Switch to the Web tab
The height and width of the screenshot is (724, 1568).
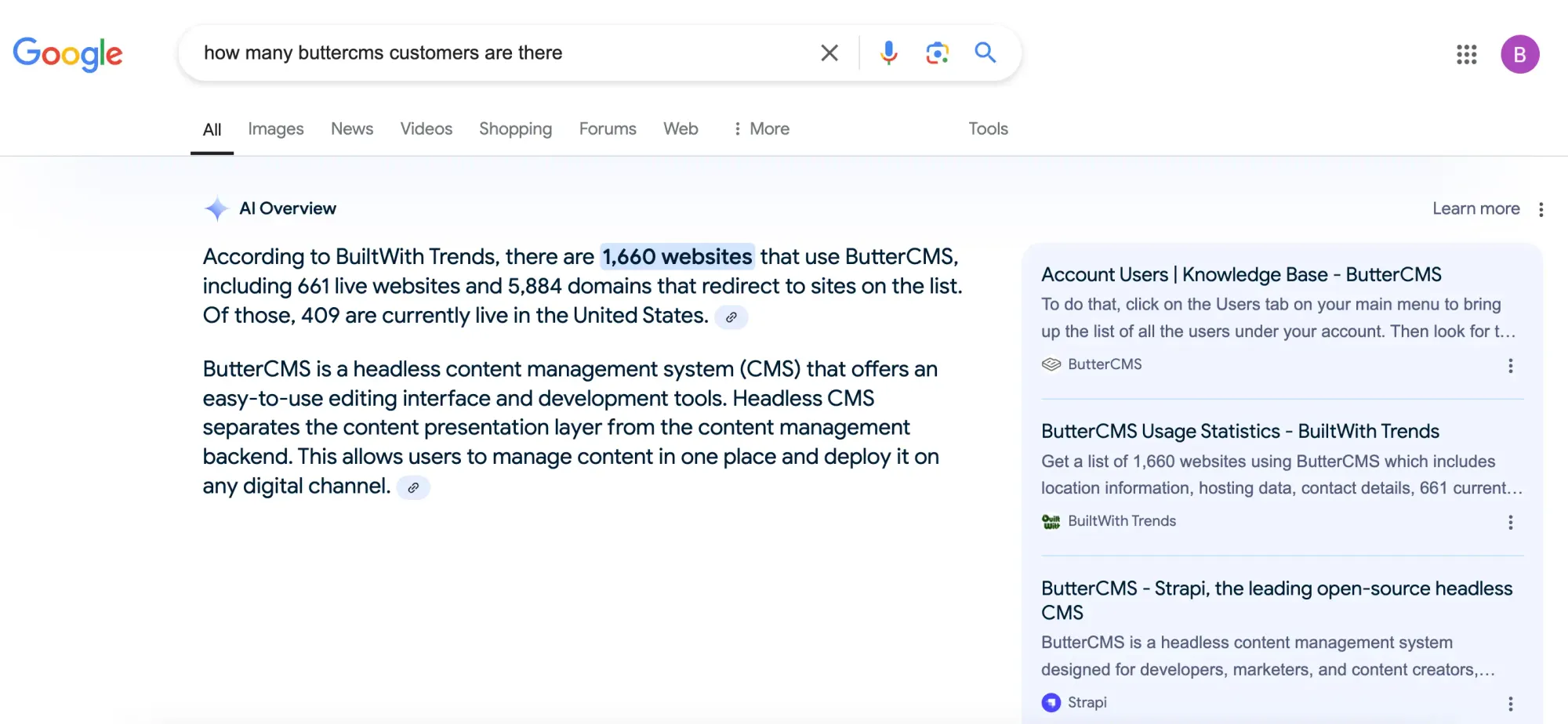pyautogui.click(x=681, y=129)
